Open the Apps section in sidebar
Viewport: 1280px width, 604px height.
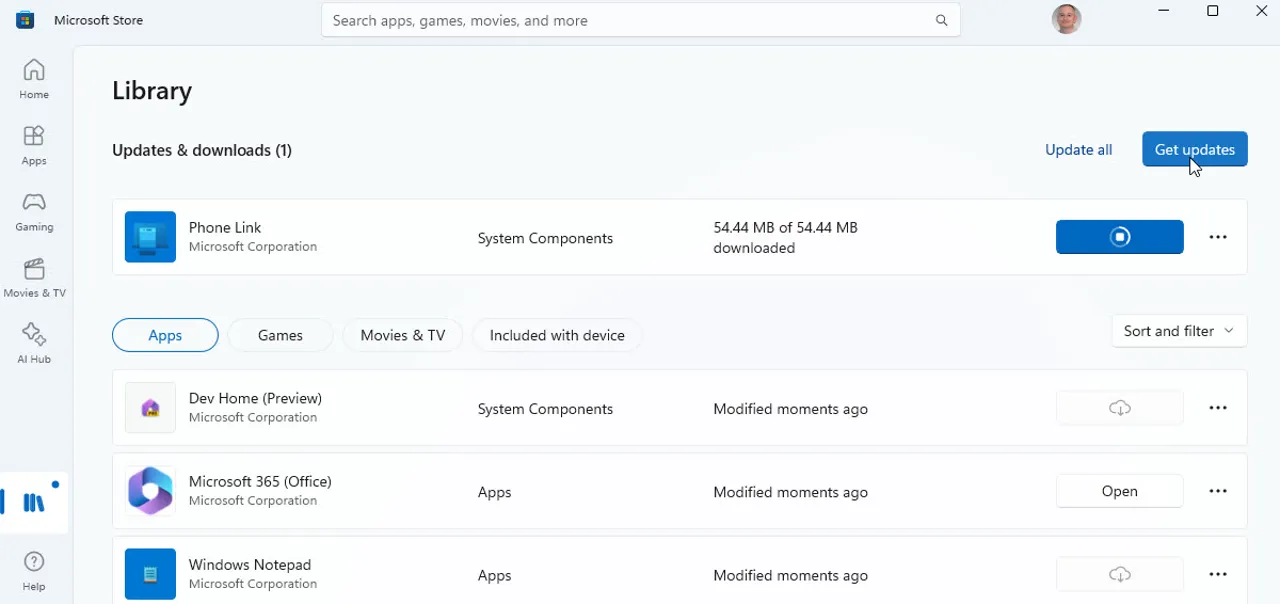tap(34, 145)
